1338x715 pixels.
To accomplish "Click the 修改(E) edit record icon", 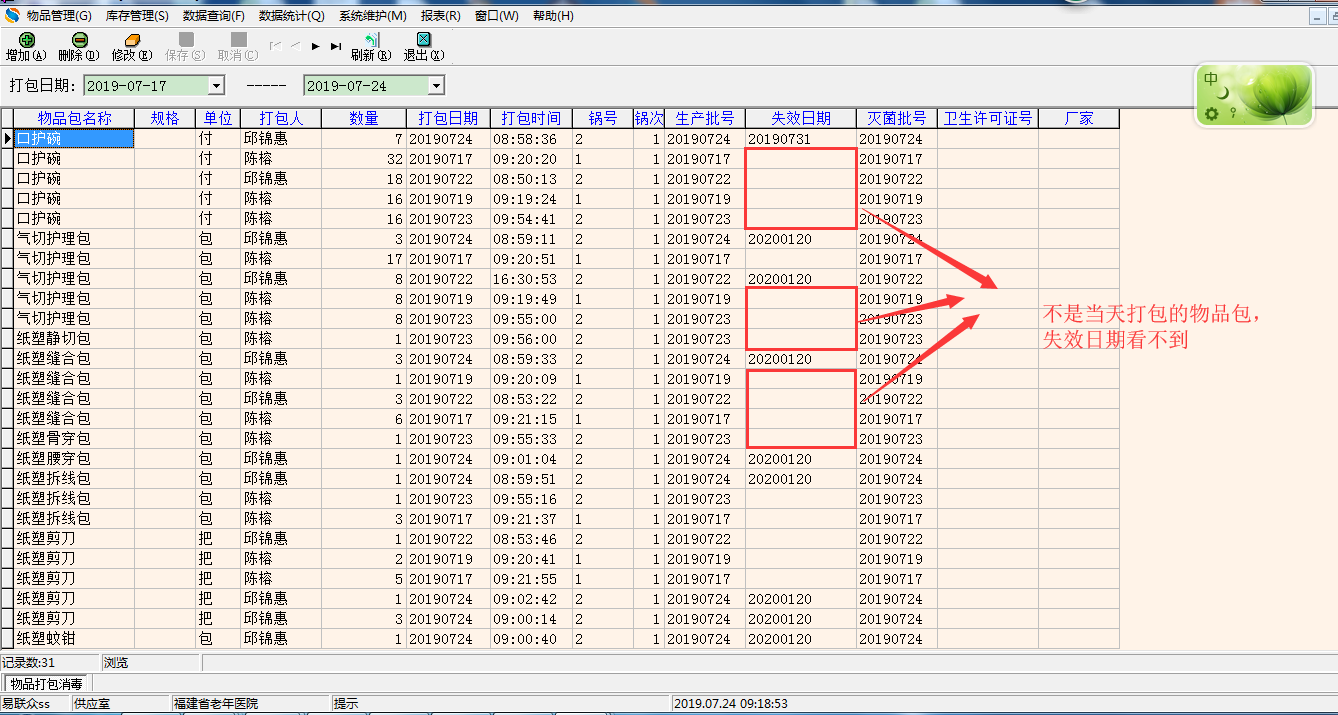I will click(x=132, y=40).
